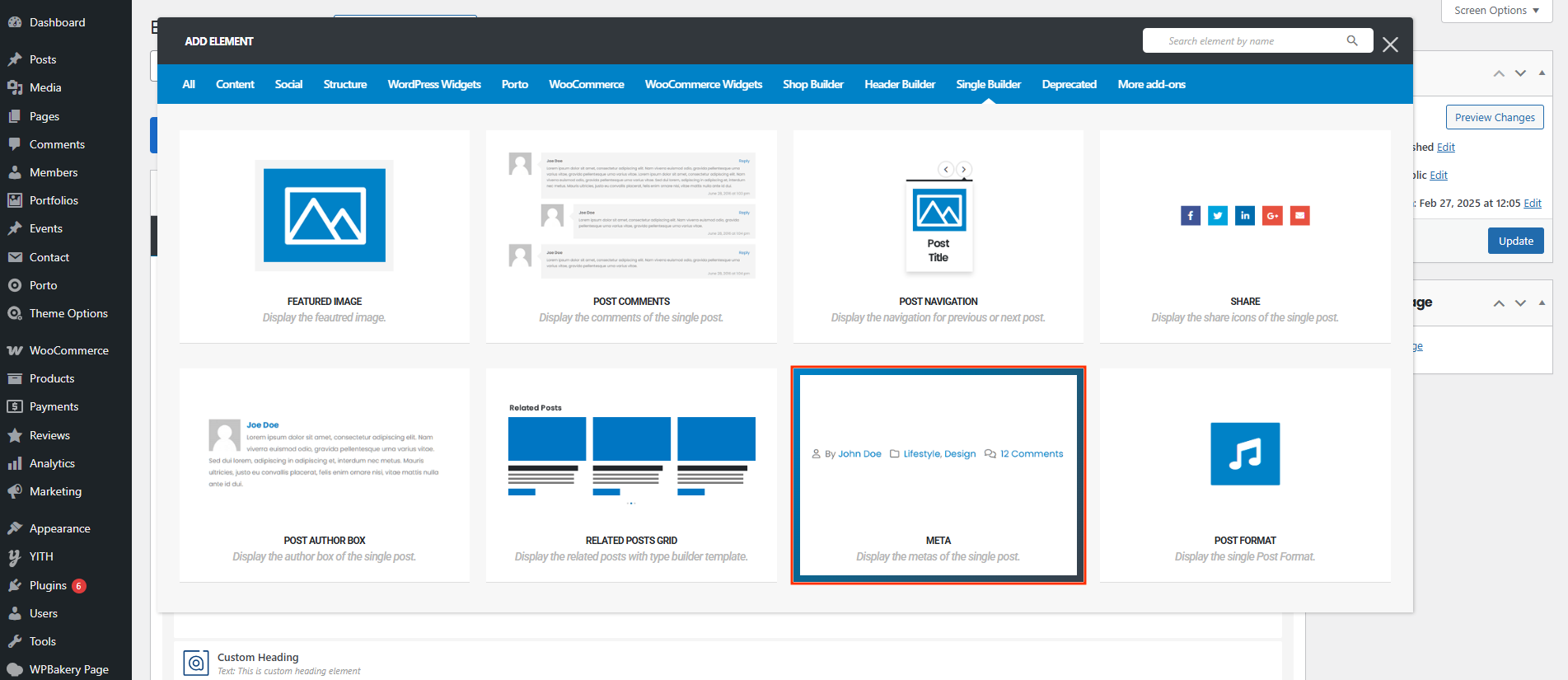Click the Preview Changes button
This screenshot has height=680, width=1568.
coord(1495,117)
